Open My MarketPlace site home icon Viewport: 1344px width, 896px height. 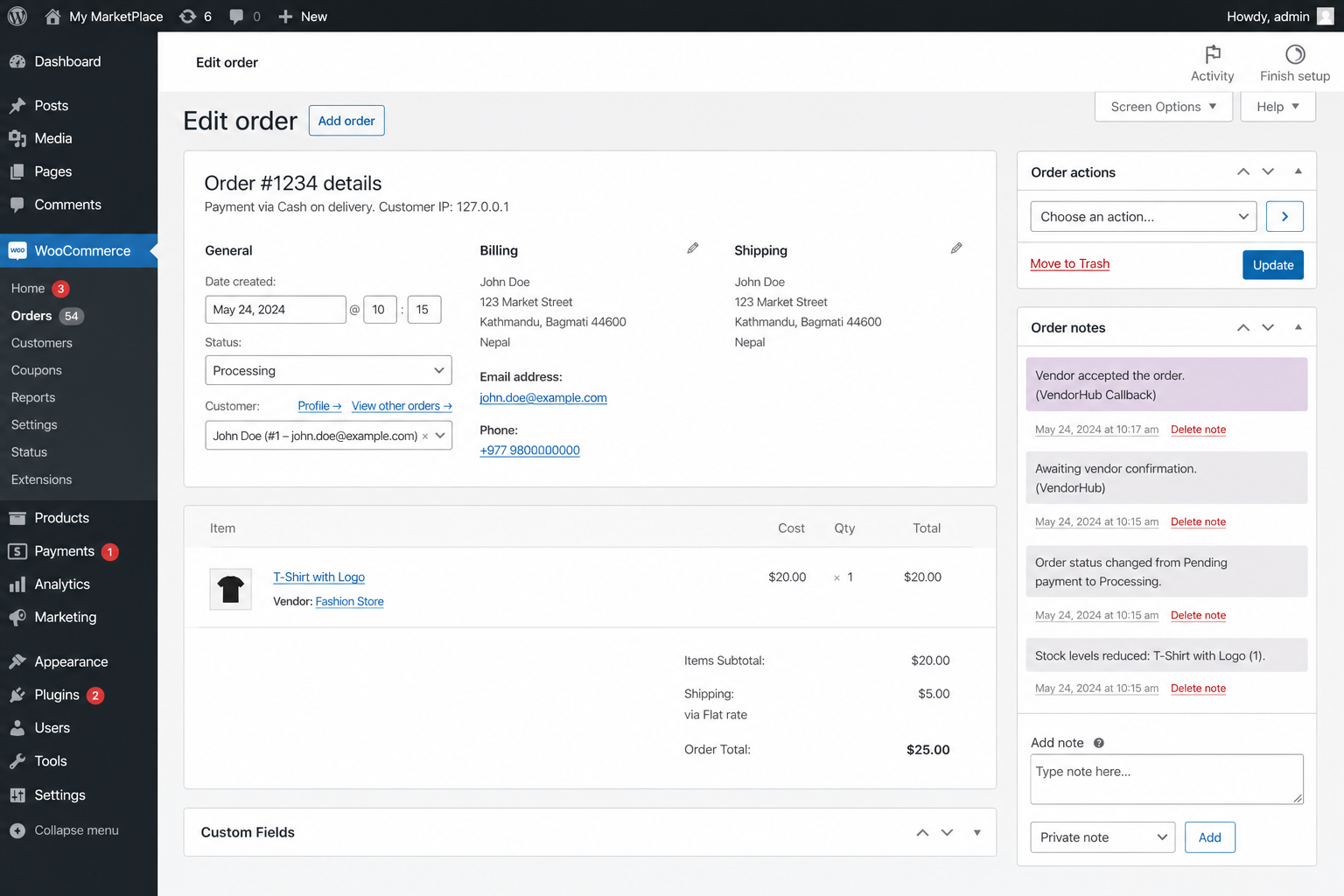pos(53,16)
